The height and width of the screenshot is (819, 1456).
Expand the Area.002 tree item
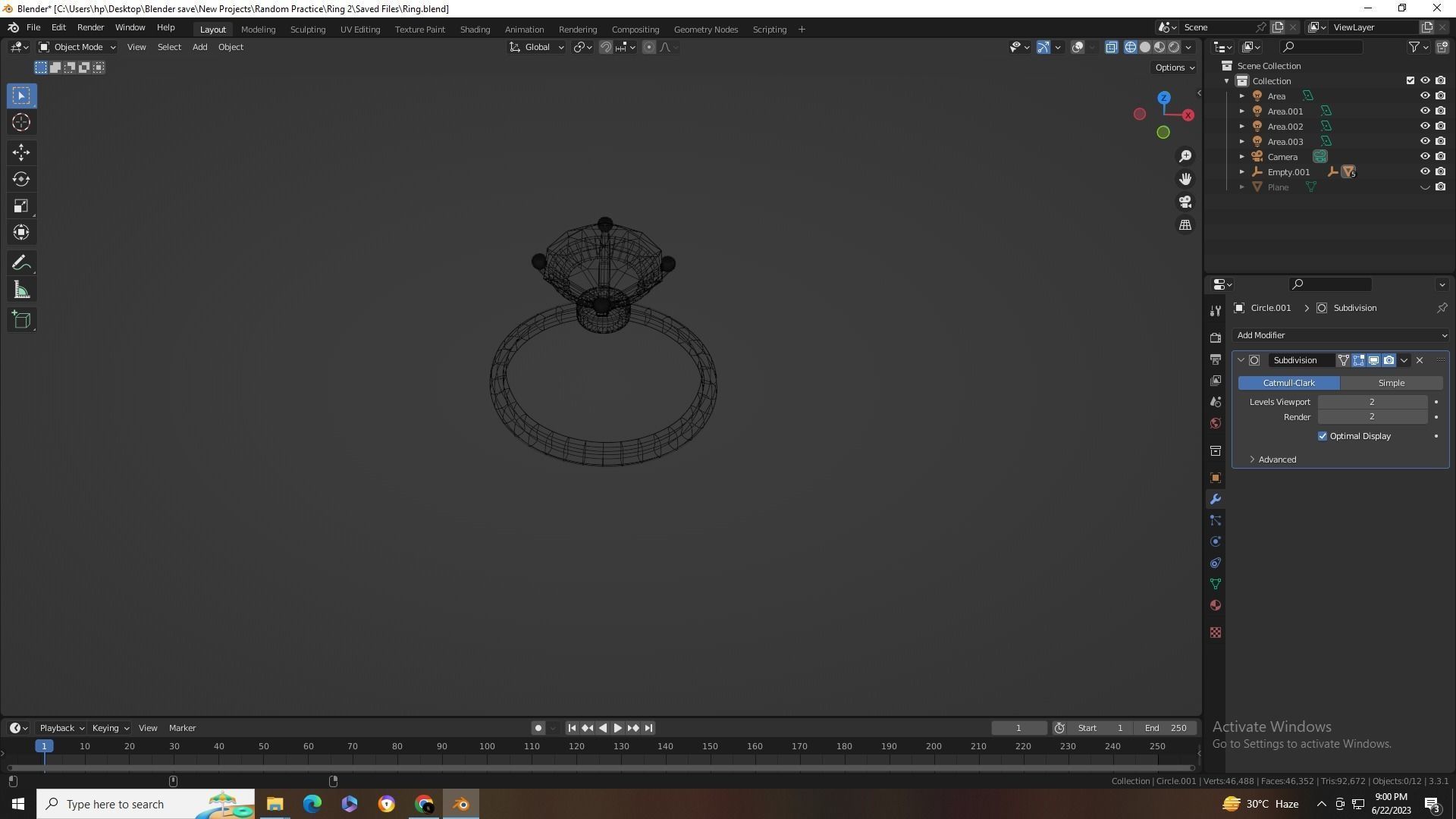pyautogui.click(x=1241, y=127)
